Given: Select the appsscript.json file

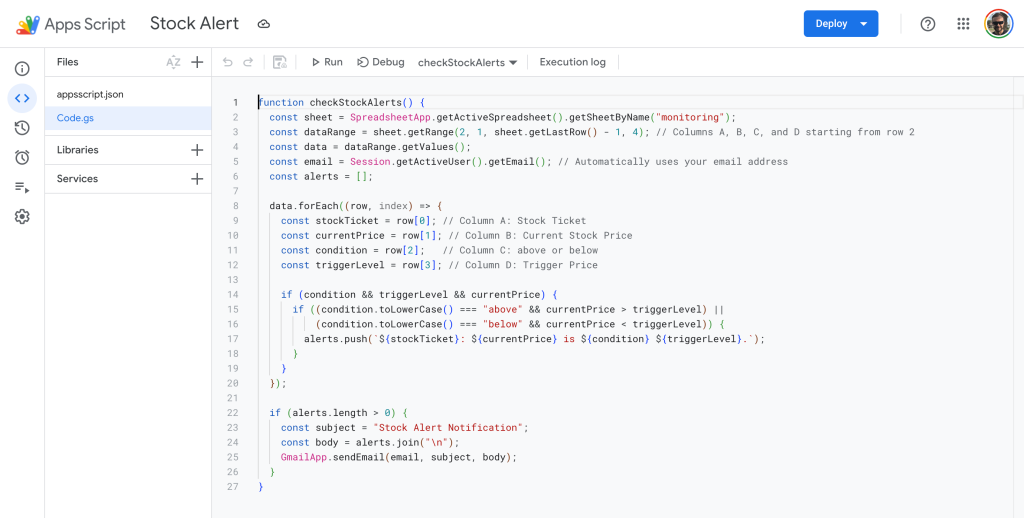Looking at the screenshot, I should tap(90, 94).
